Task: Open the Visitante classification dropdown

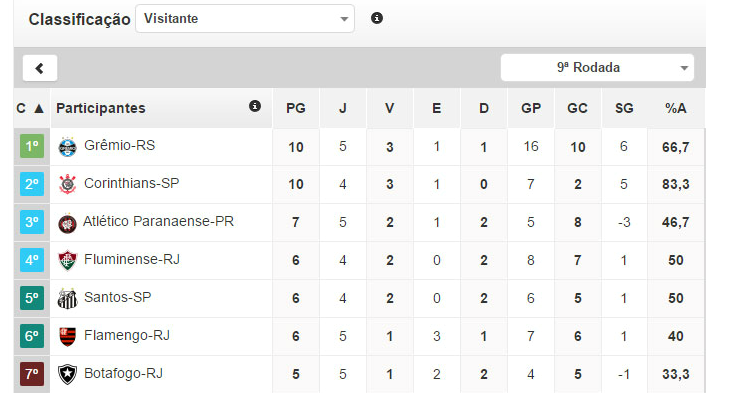Action: [245, 19]
